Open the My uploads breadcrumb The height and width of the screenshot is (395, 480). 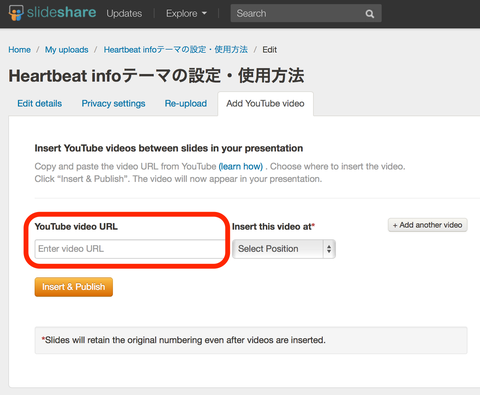click(67, 50)
